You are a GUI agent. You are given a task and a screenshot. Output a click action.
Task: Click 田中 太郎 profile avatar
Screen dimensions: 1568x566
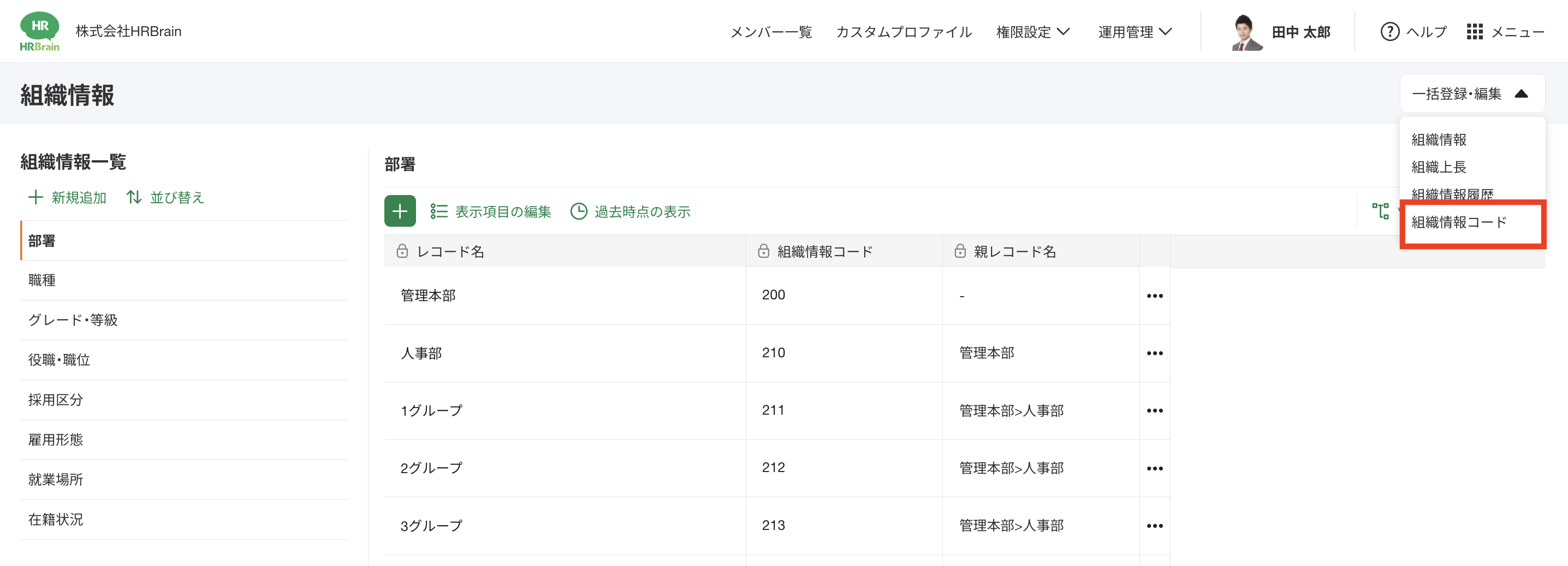1245,32
